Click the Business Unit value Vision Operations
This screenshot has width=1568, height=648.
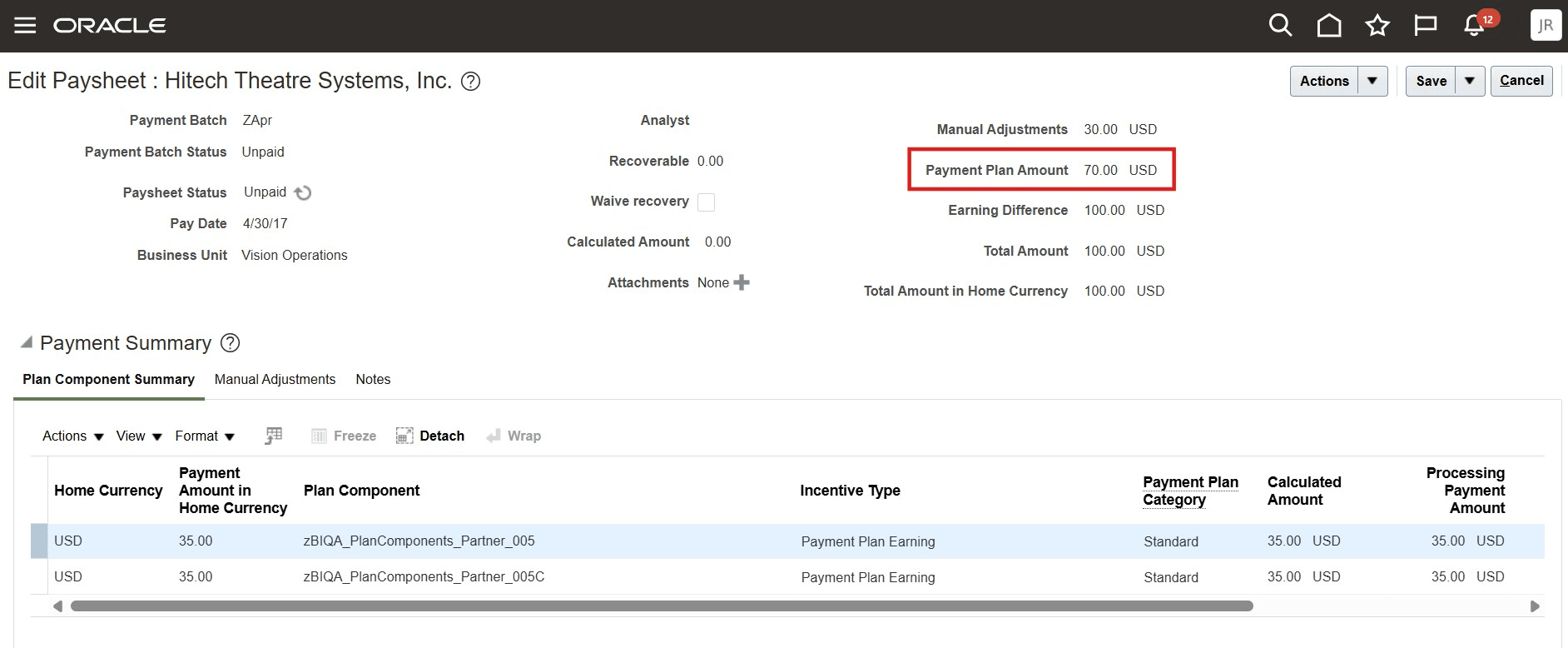click(295, 255)
